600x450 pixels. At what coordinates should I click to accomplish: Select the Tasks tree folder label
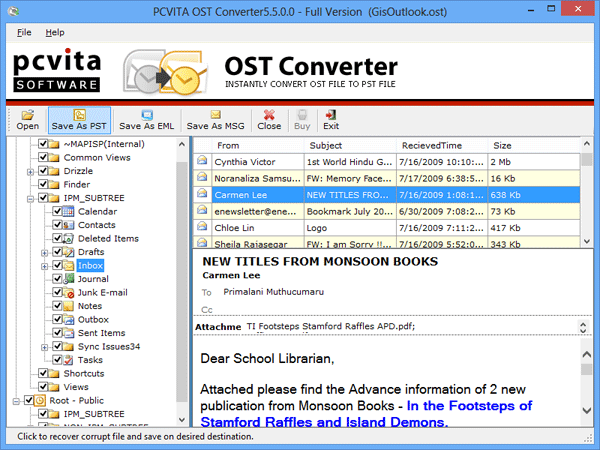(x=90, y=360)
